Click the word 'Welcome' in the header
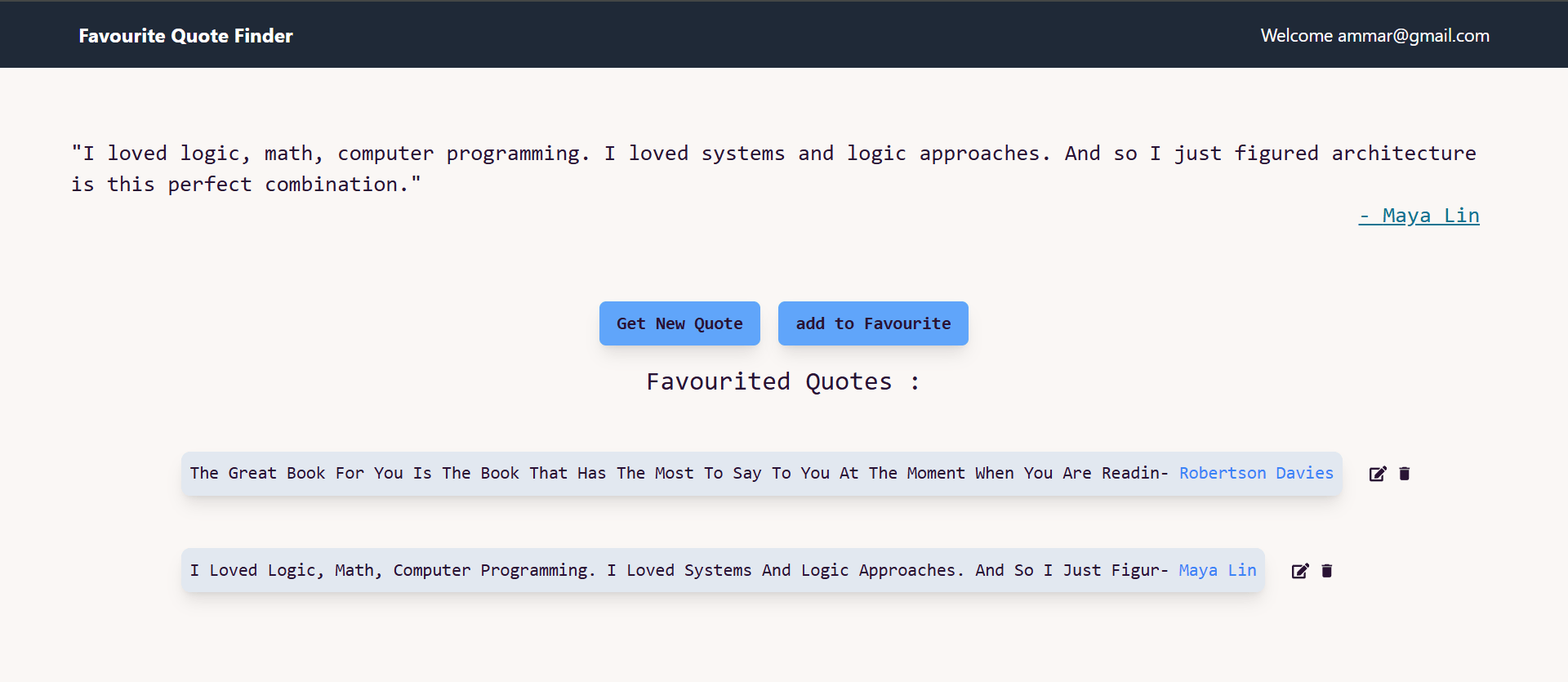Viewport: 1568px width, 682px height. 1296,36
